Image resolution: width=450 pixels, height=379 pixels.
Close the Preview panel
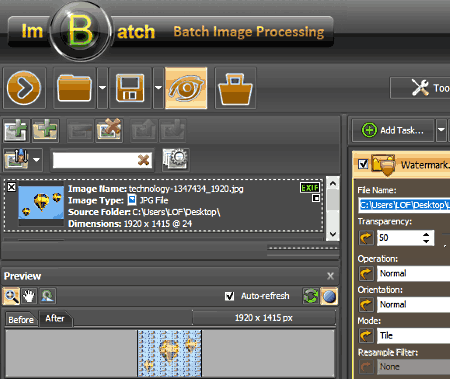[x=330, y=276]
